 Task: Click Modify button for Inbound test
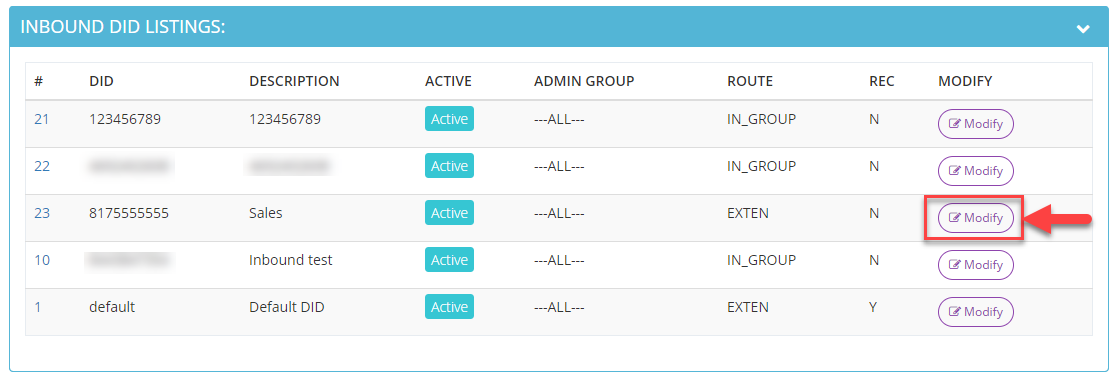975,265
